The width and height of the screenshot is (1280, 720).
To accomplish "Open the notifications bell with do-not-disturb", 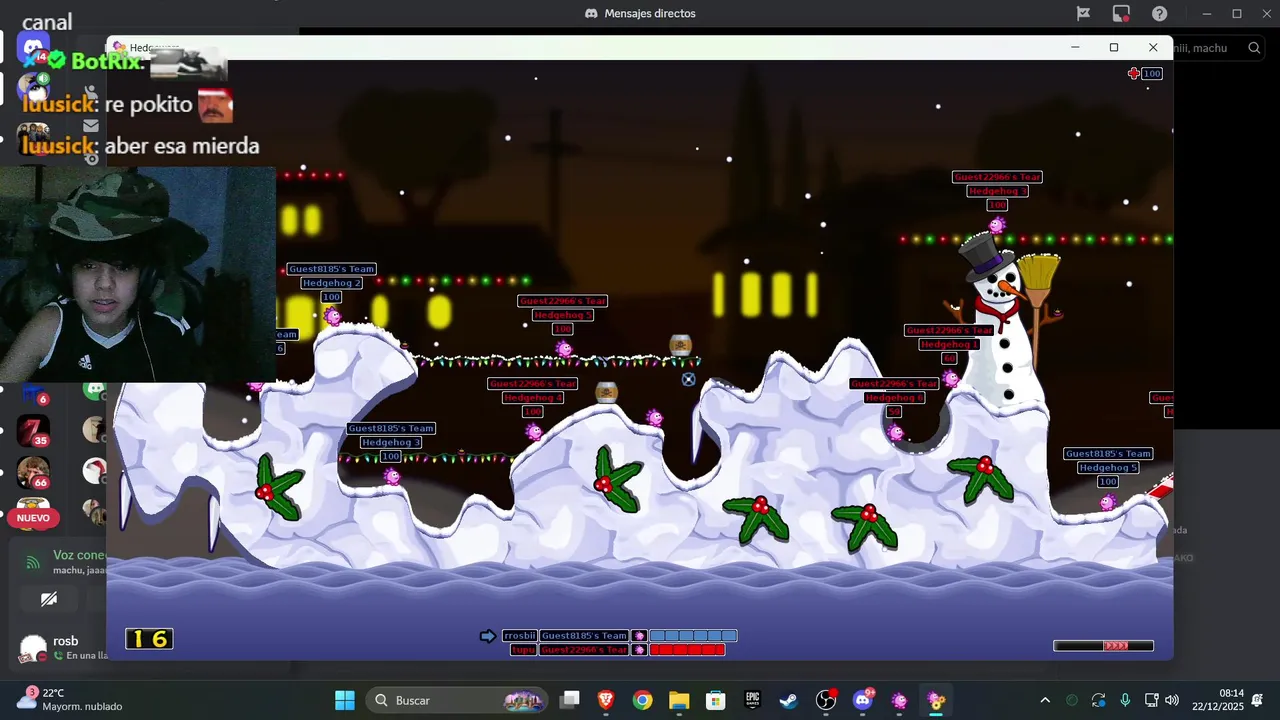I will [1257, 700].
